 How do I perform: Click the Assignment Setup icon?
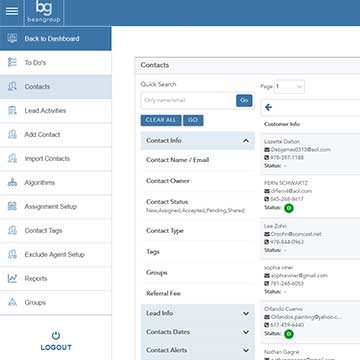12,206
